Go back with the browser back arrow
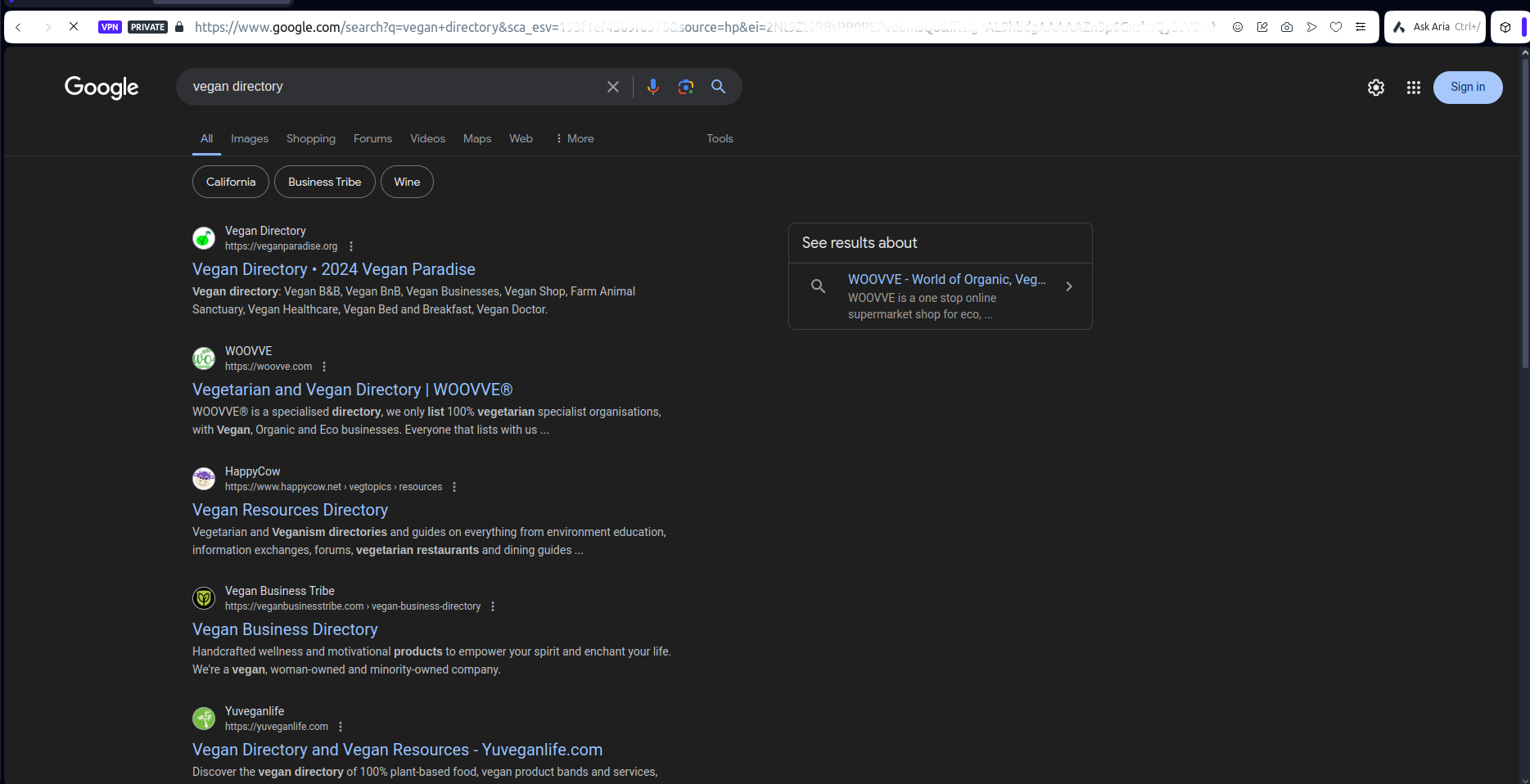Image resolution: width=1530 pixels, height=784 pixels. [18, 27]
